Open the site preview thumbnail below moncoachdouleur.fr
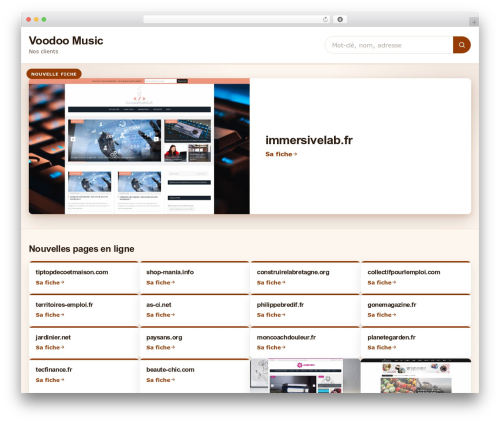 [305, 376]
